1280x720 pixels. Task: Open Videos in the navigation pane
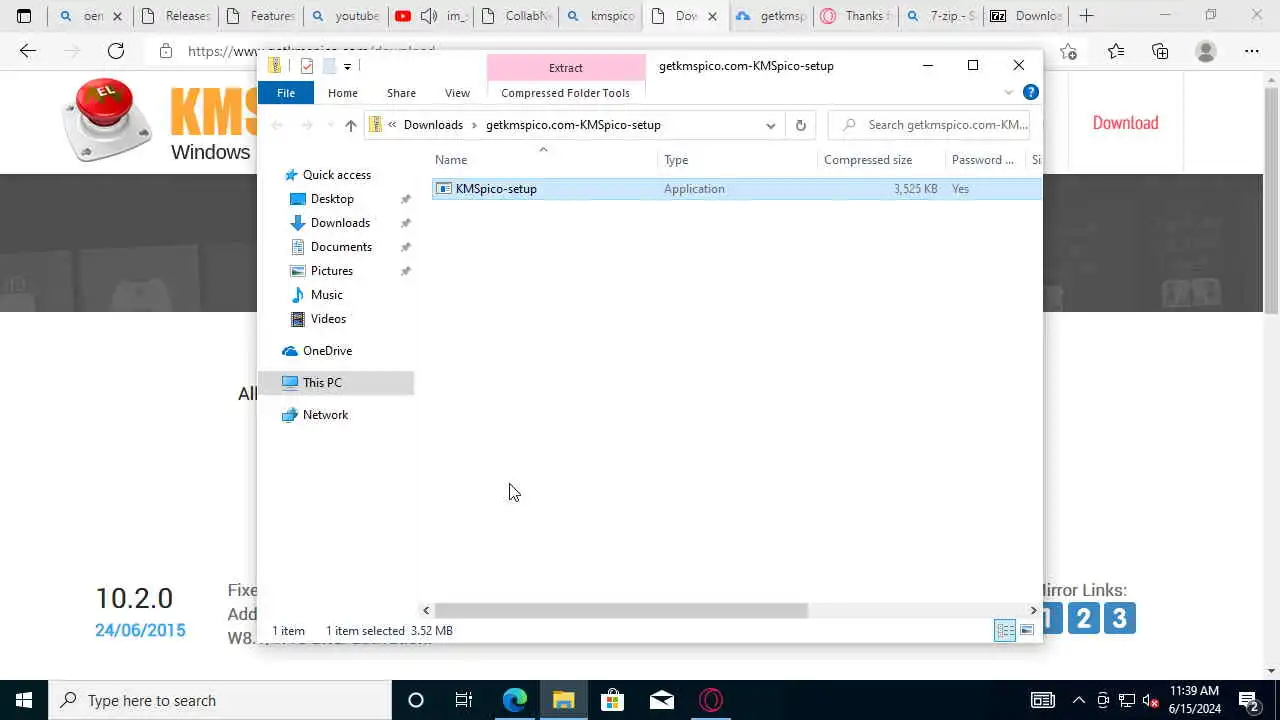tap(328, 319)
